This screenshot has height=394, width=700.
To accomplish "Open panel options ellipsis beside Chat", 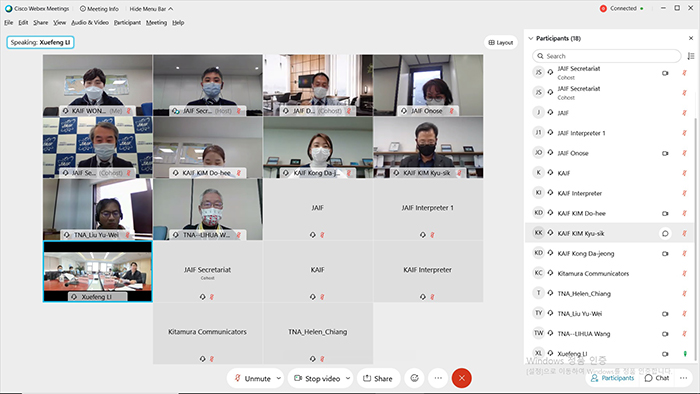I will coord(683,378).
